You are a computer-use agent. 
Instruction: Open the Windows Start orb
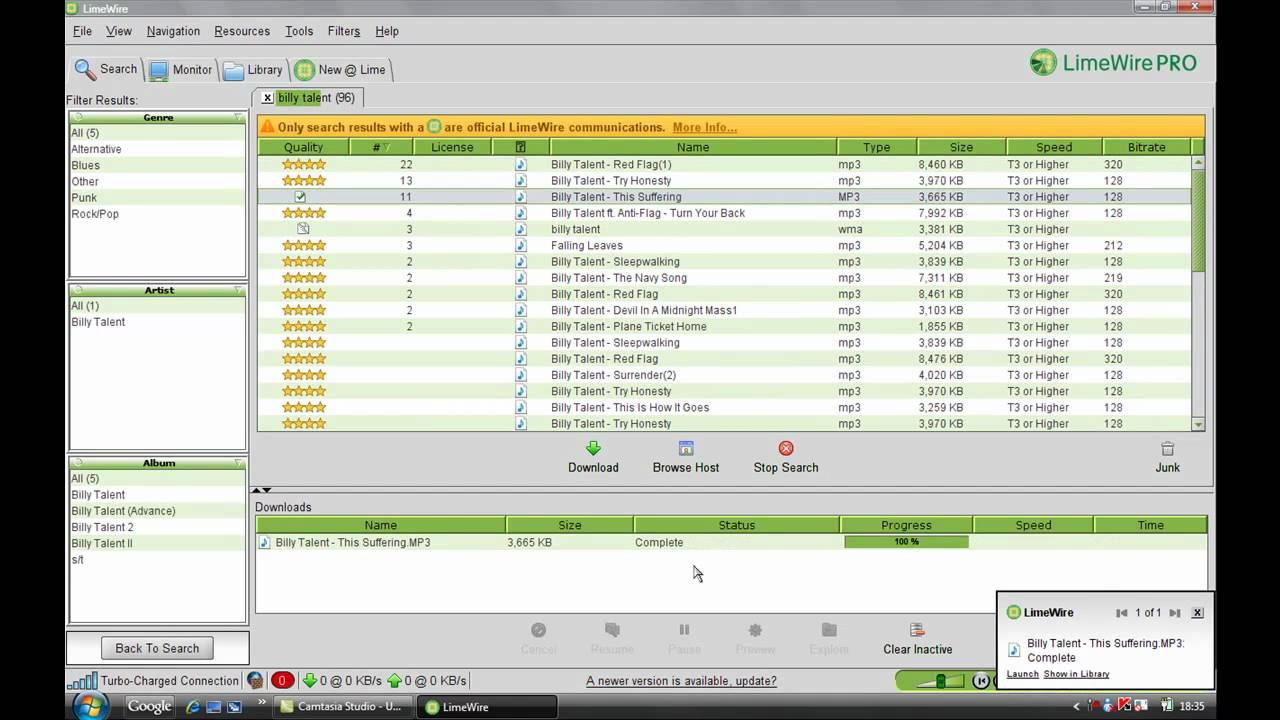click(x=91, y=705)
